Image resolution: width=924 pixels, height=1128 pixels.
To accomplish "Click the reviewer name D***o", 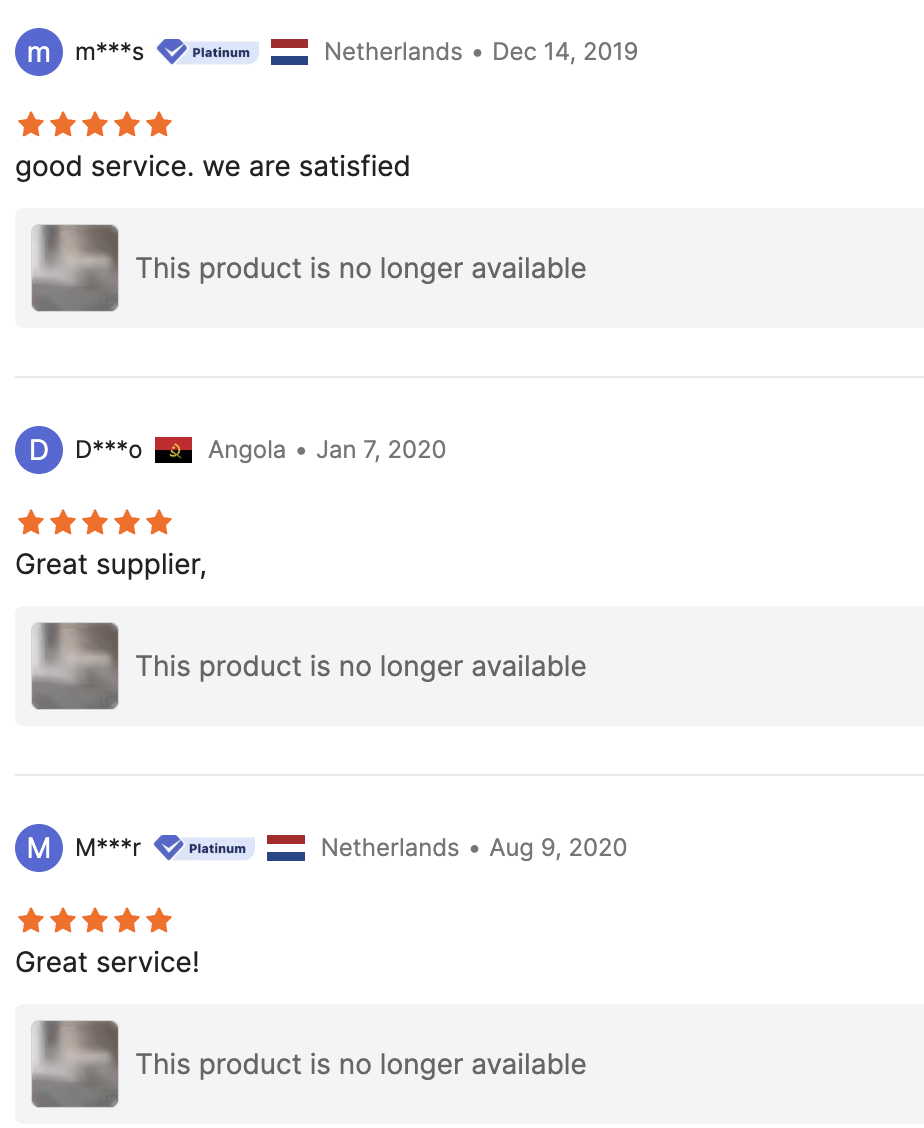I will pos(109,450).
